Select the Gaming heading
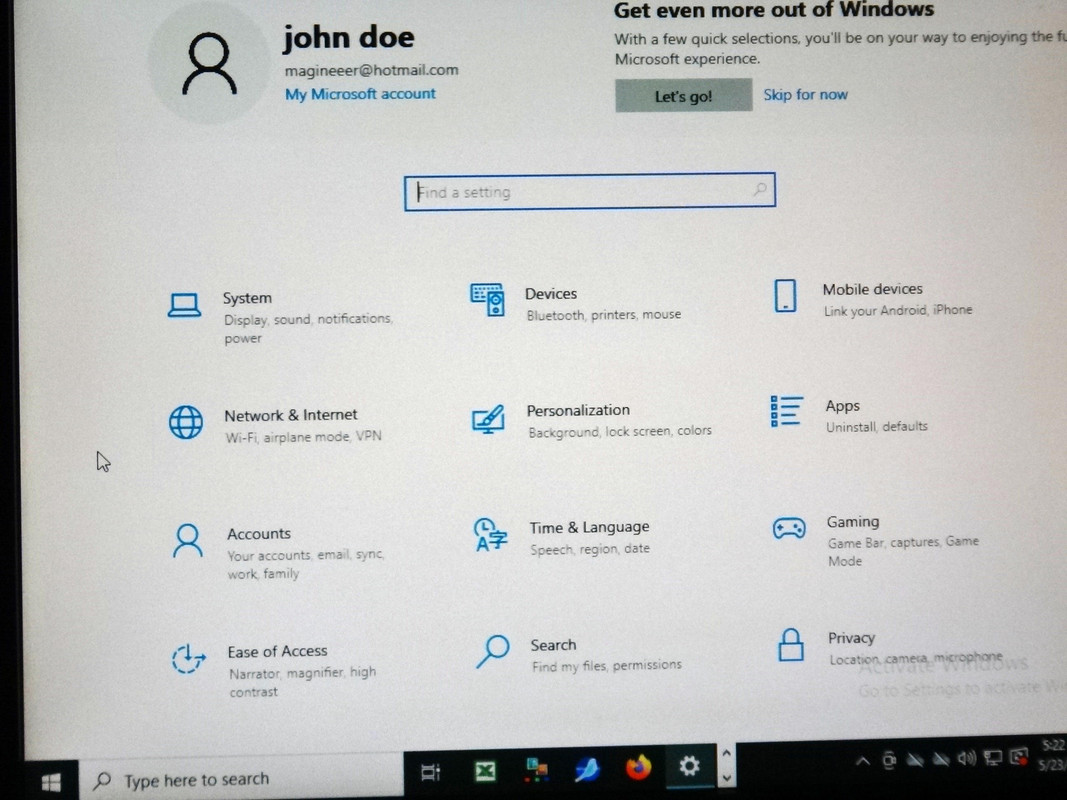The image size is (1067, 800). pyautogui.click(x=853, y=522)
